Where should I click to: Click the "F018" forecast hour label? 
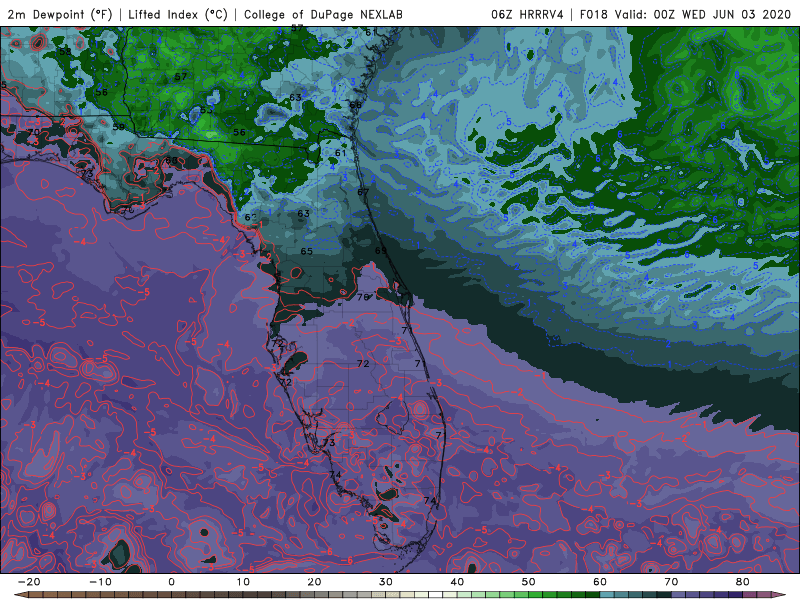593,14
